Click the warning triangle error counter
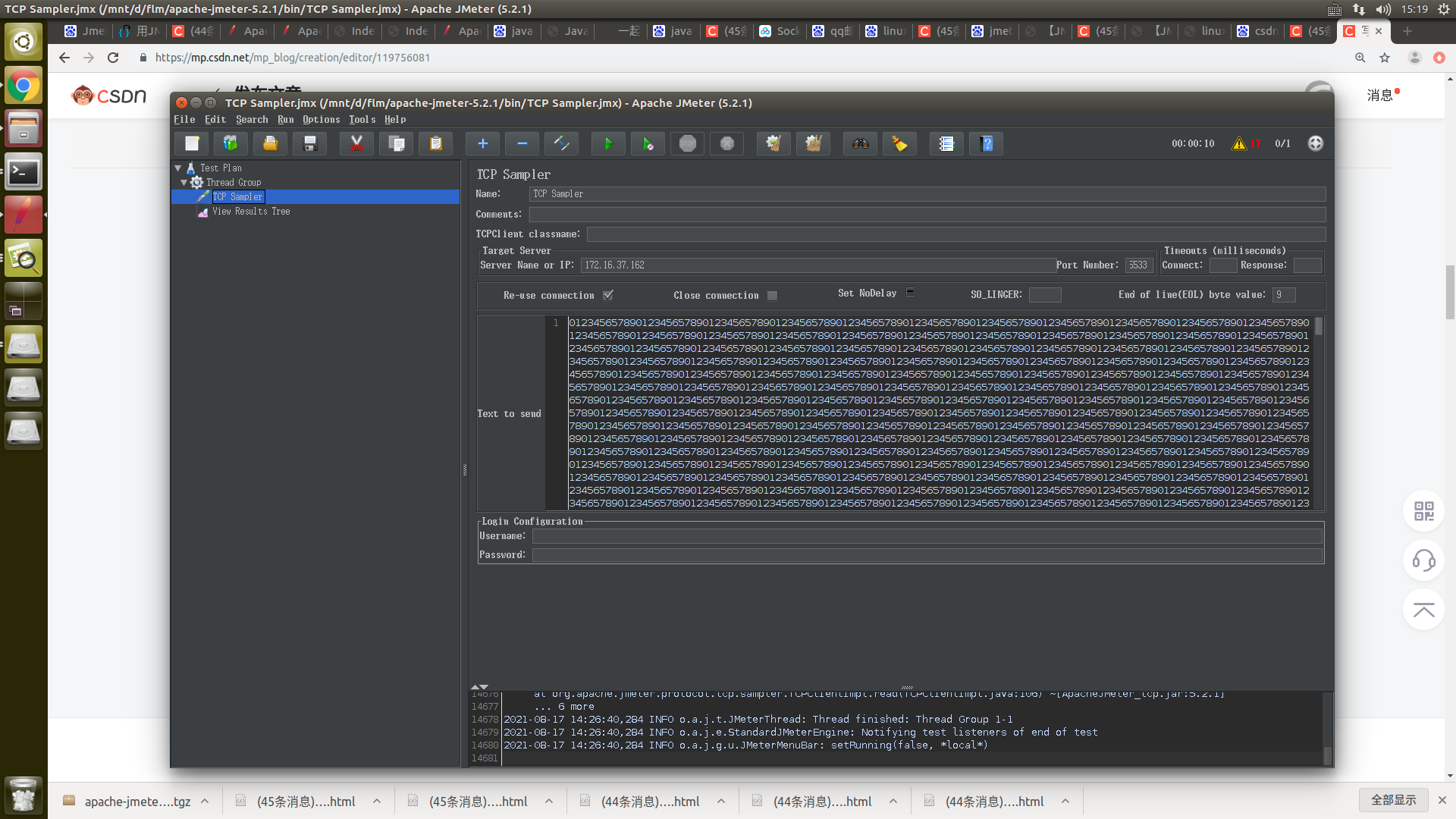1456x819 pixels. pyautogui.click(x=1239, y=143)
